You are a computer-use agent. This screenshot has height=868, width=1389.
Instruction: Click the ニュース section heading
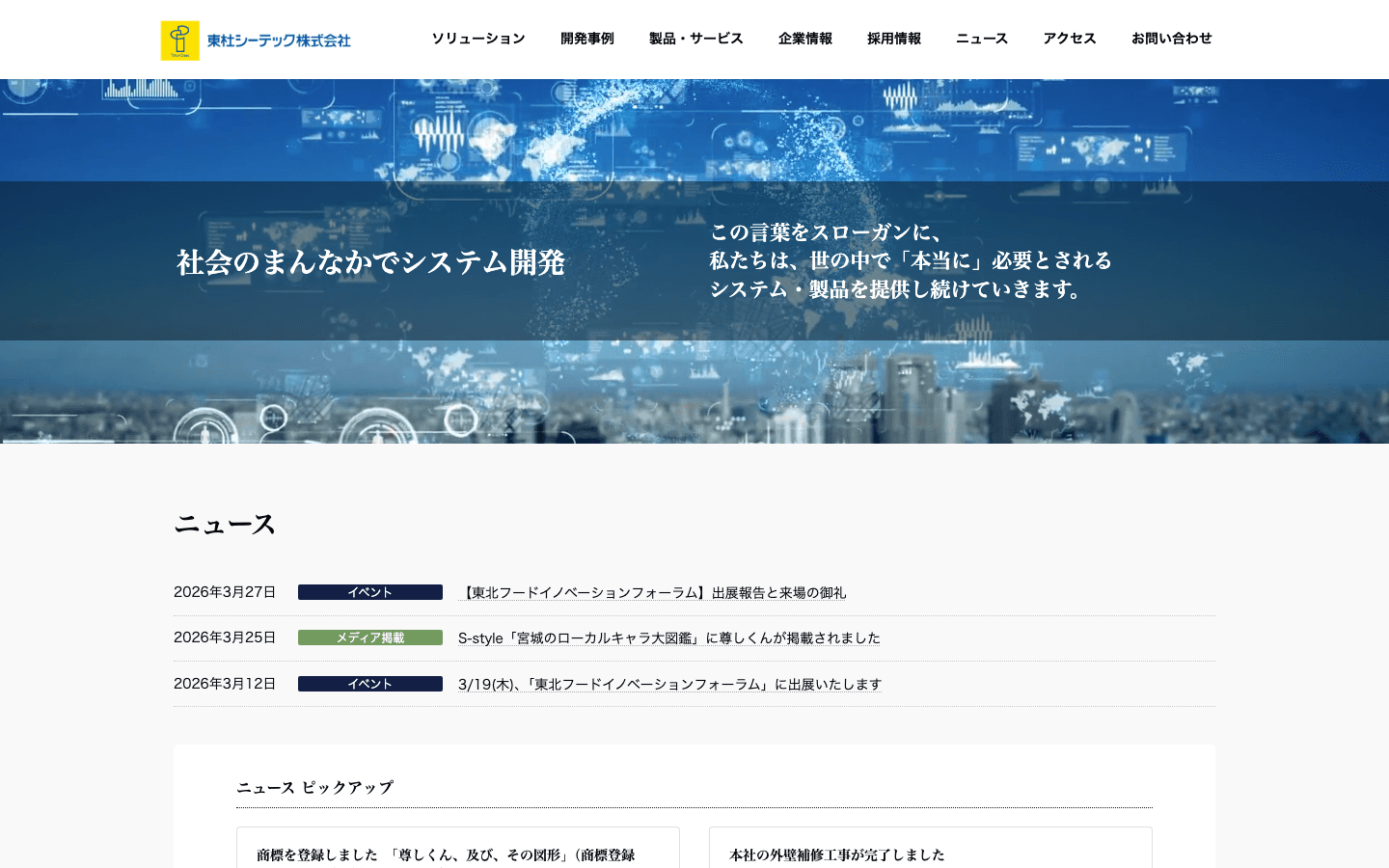[x=225, y=525]
